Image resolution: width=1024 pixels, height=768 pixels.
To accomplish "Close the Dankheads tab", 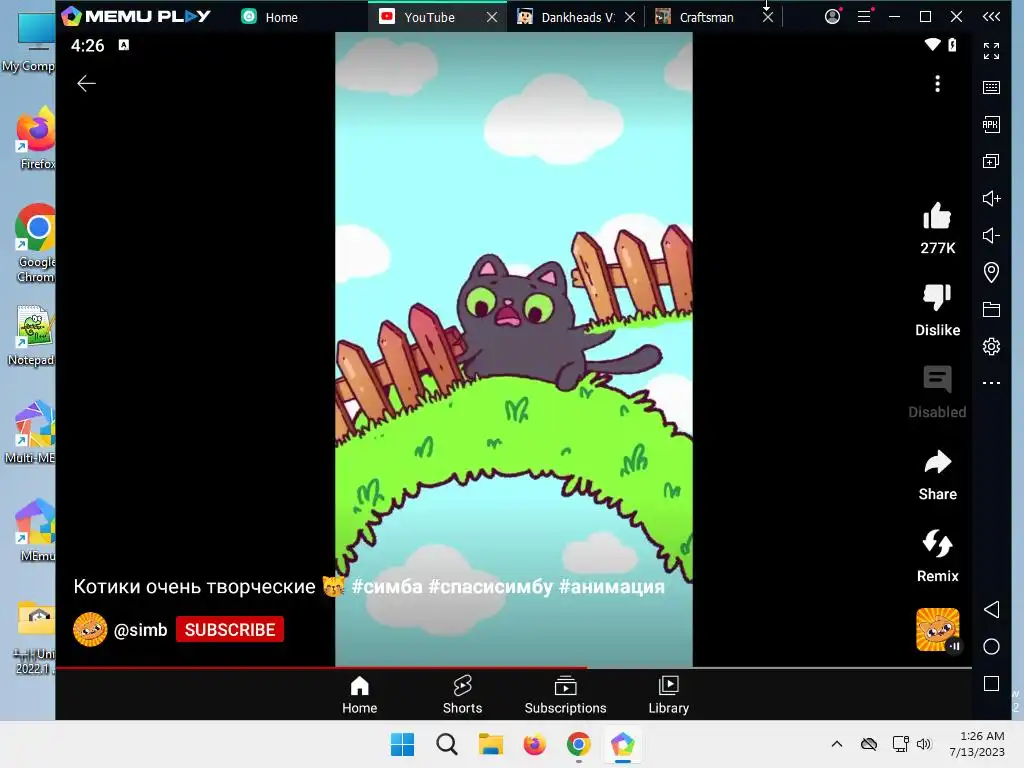I will click(x=630, y=18).
